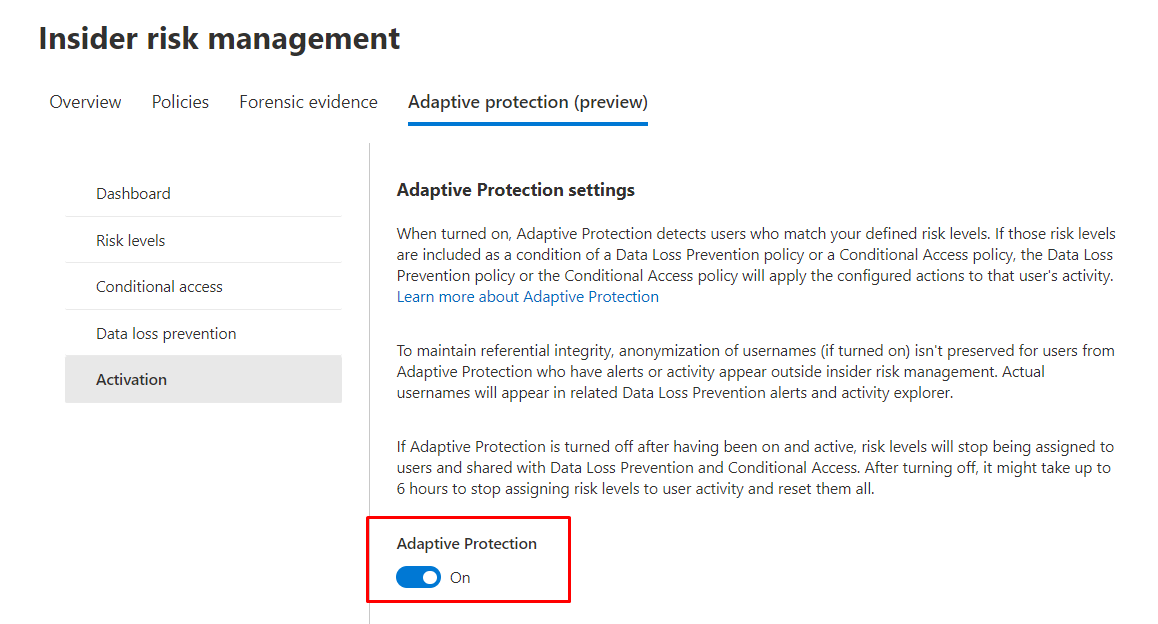Click the paragraph starting "When turned on"
Viewport: 1158px width, 624px height.
click(755, 255)
